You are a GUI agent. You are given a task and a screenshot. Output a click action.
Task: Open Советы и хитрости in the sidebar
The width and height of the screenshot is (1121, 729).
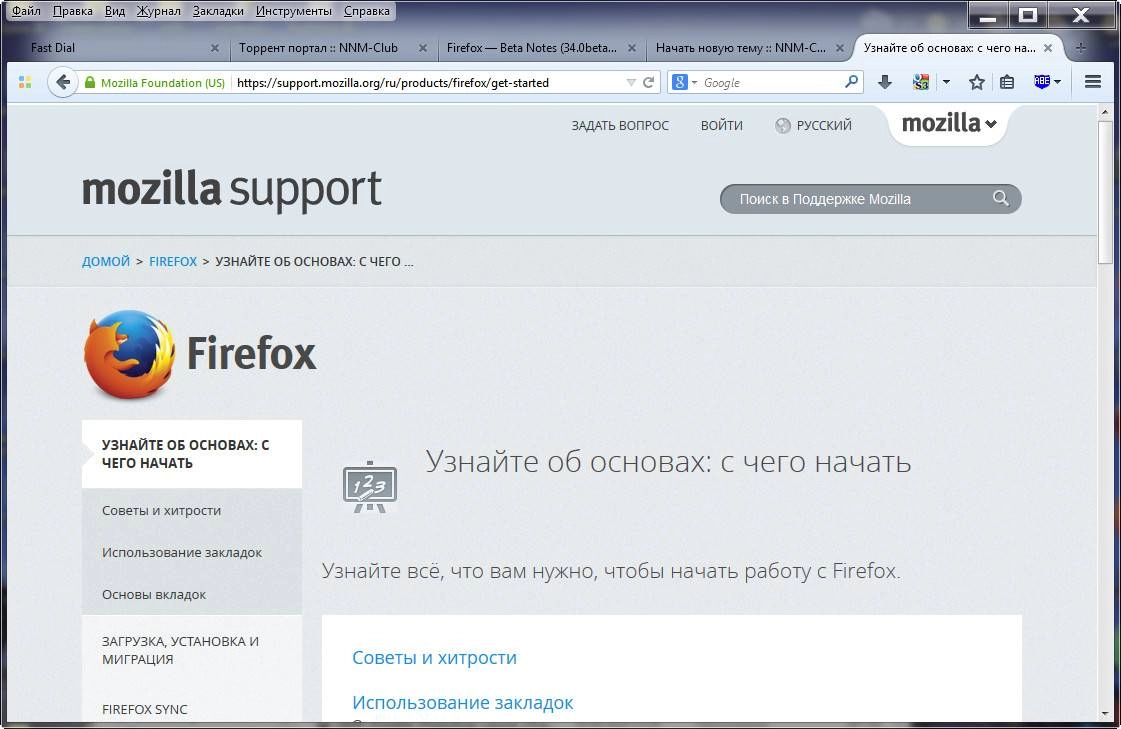click(162, 510)
